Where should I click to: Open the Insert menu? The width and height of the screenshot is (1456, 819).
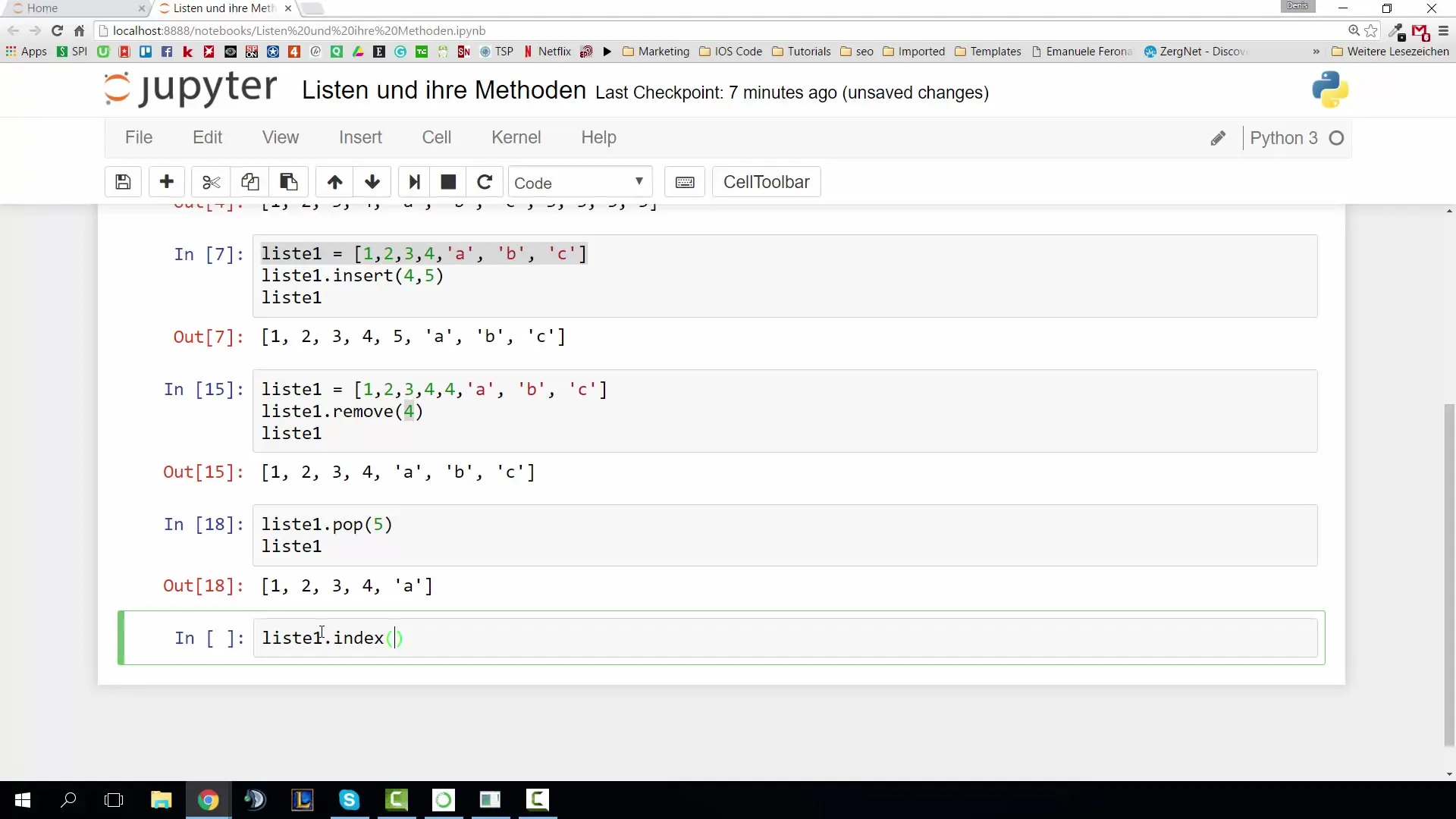(360, 137)
